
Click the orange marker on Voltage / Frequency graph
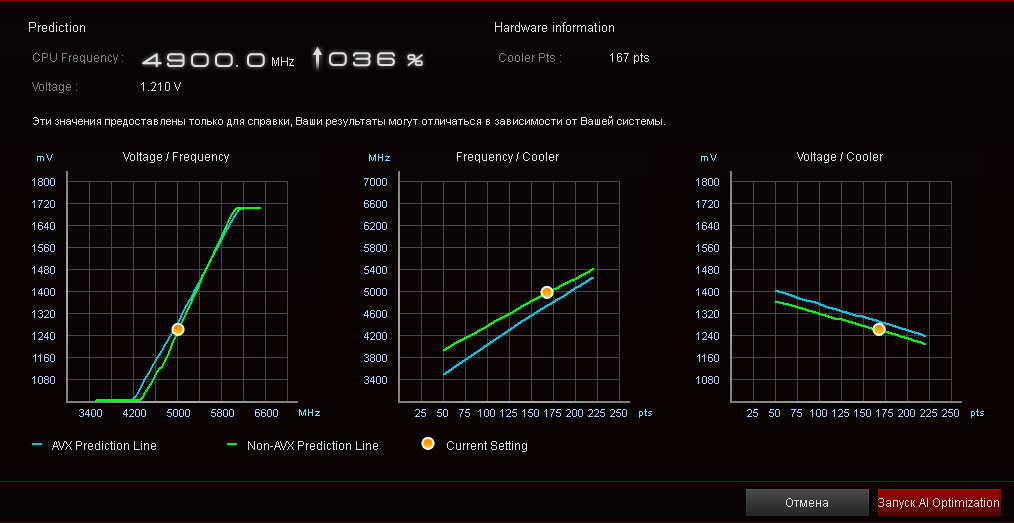[178, 330]
